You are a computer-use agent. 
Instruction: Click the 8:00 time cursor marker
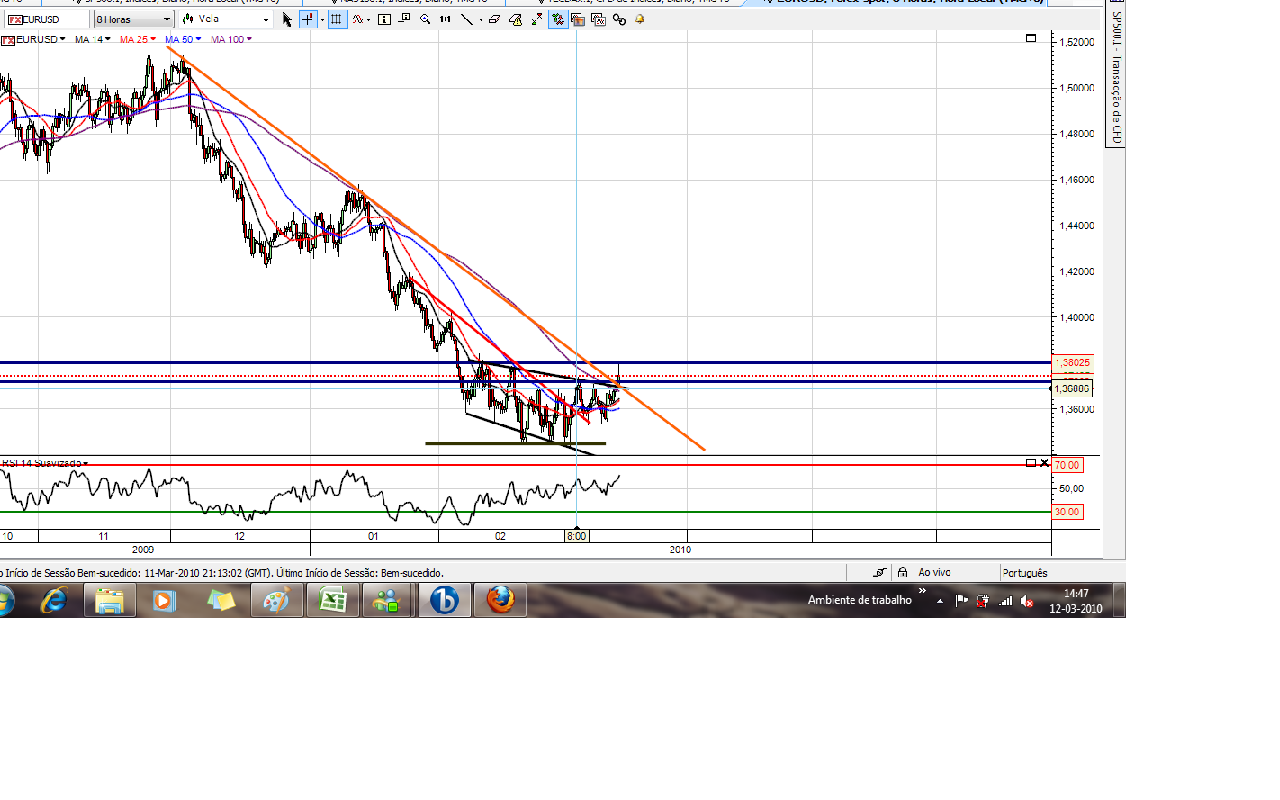576,536
